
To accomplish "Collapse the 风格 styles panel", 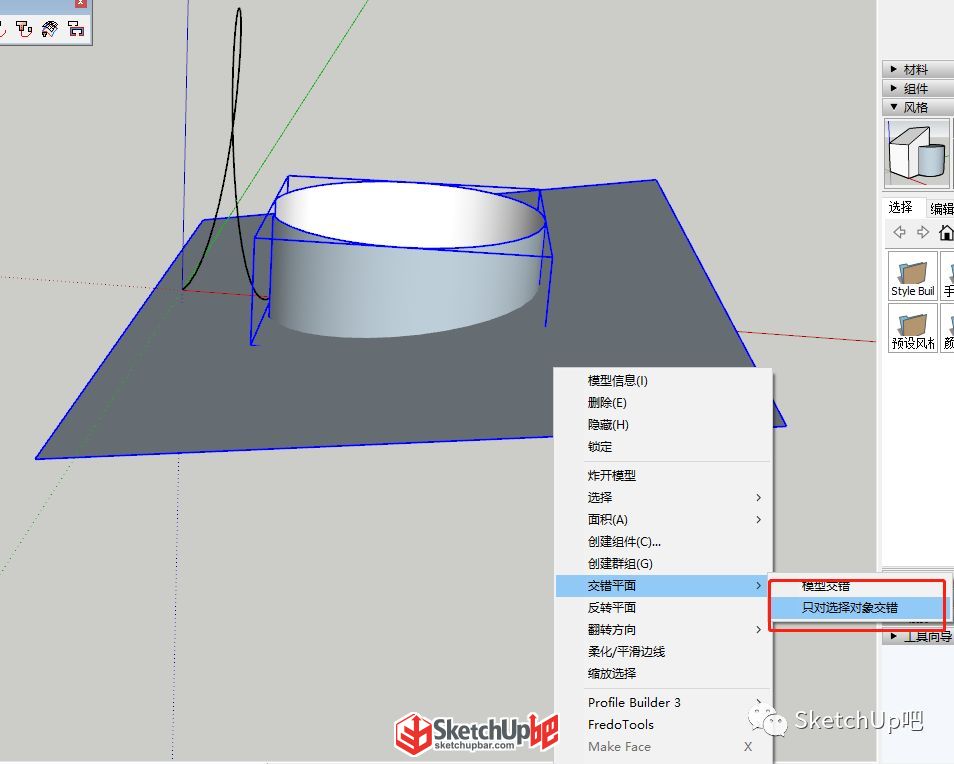I will [918, 107].
